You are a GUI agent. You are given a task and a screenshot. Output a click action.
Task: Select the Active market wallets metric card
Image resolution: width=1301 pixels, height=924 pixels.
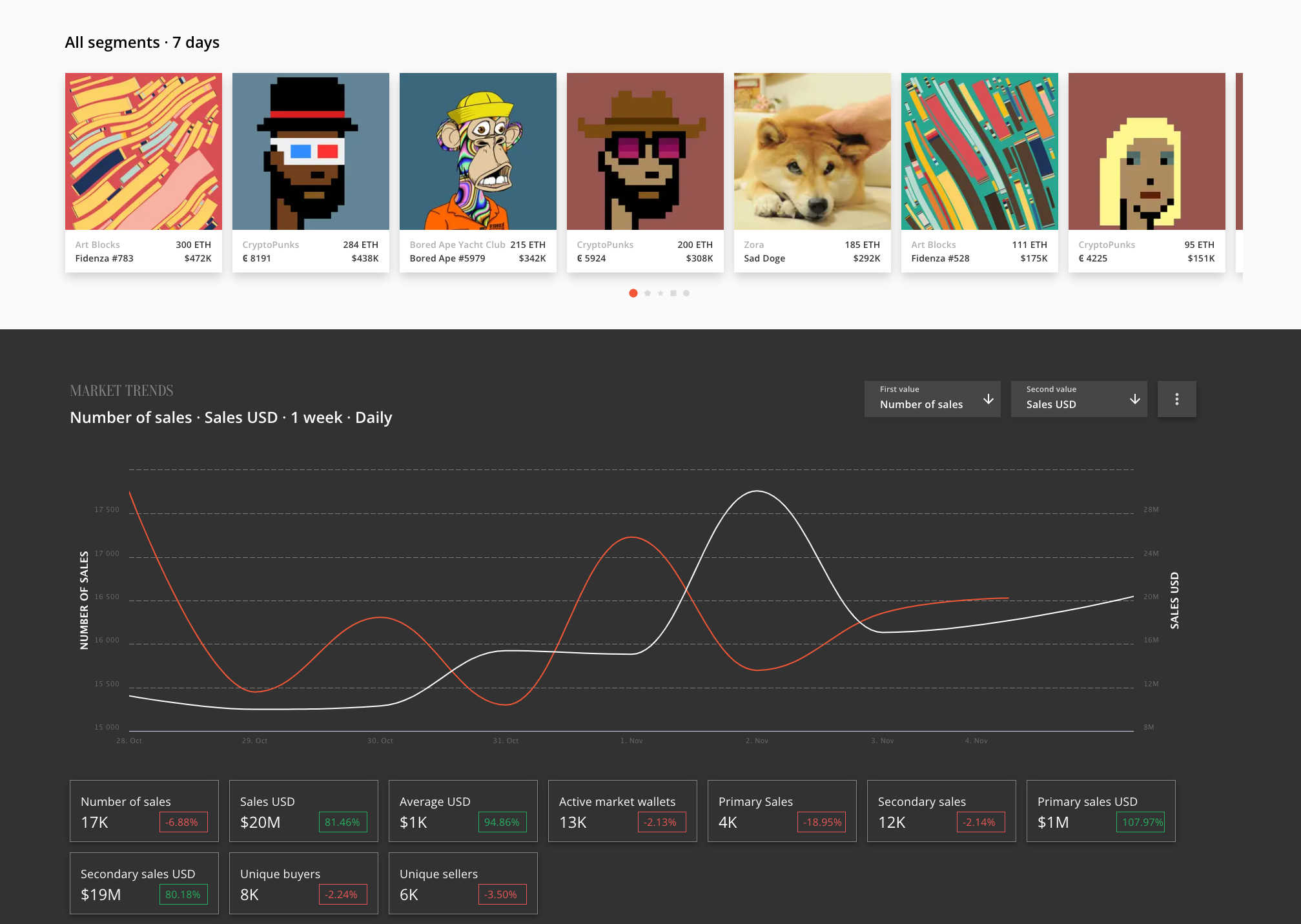click(x=622, y=811)
